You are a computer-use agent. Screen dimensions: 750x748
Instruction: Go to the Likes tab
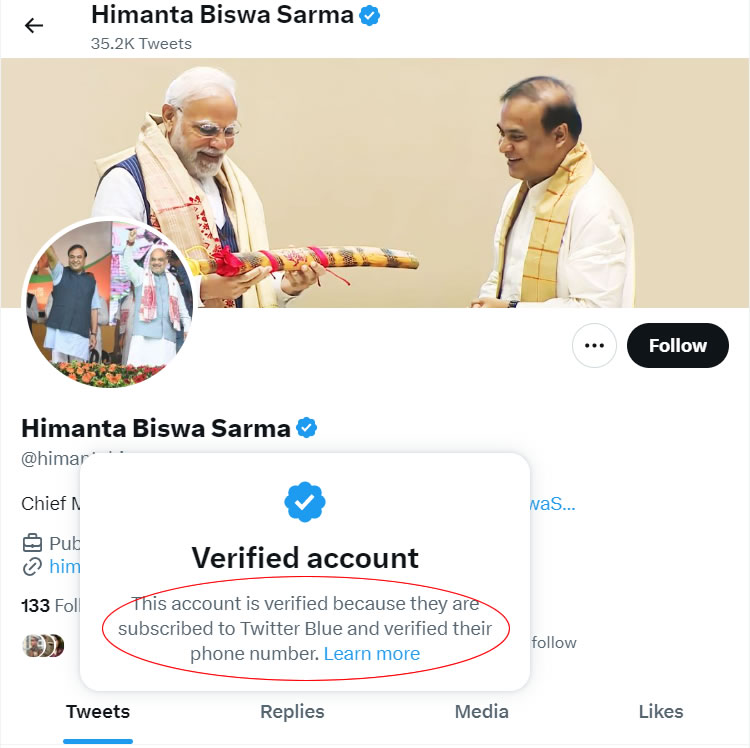coord(661,712)
